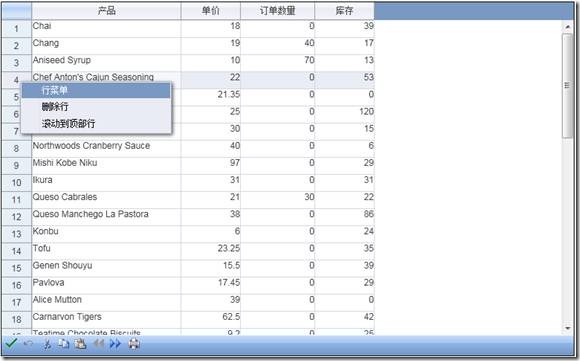Click unit price 97 cell

[211, 165]
